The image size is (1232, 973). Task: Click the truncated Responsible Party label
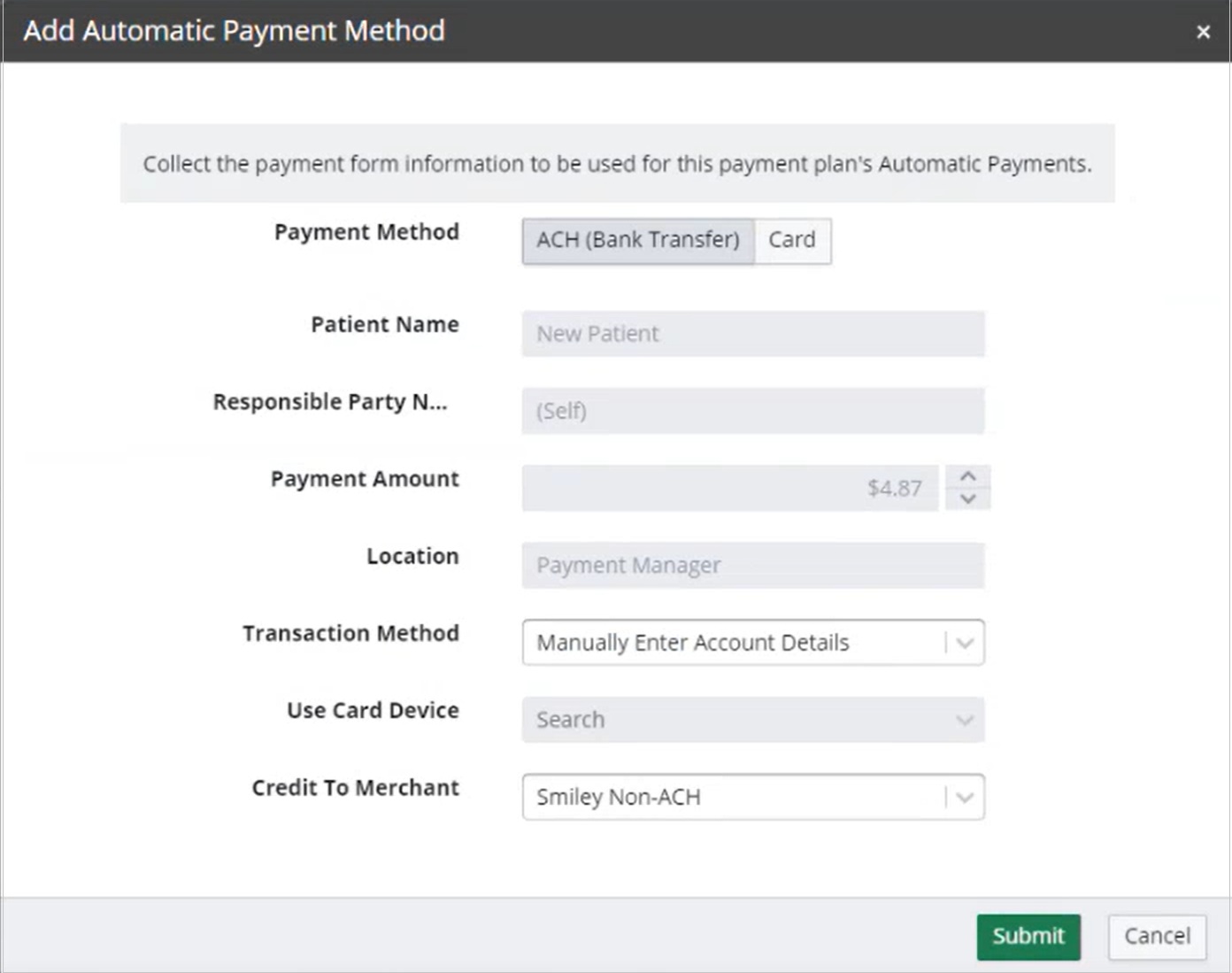pyautogui.click(x=330, y=402)
